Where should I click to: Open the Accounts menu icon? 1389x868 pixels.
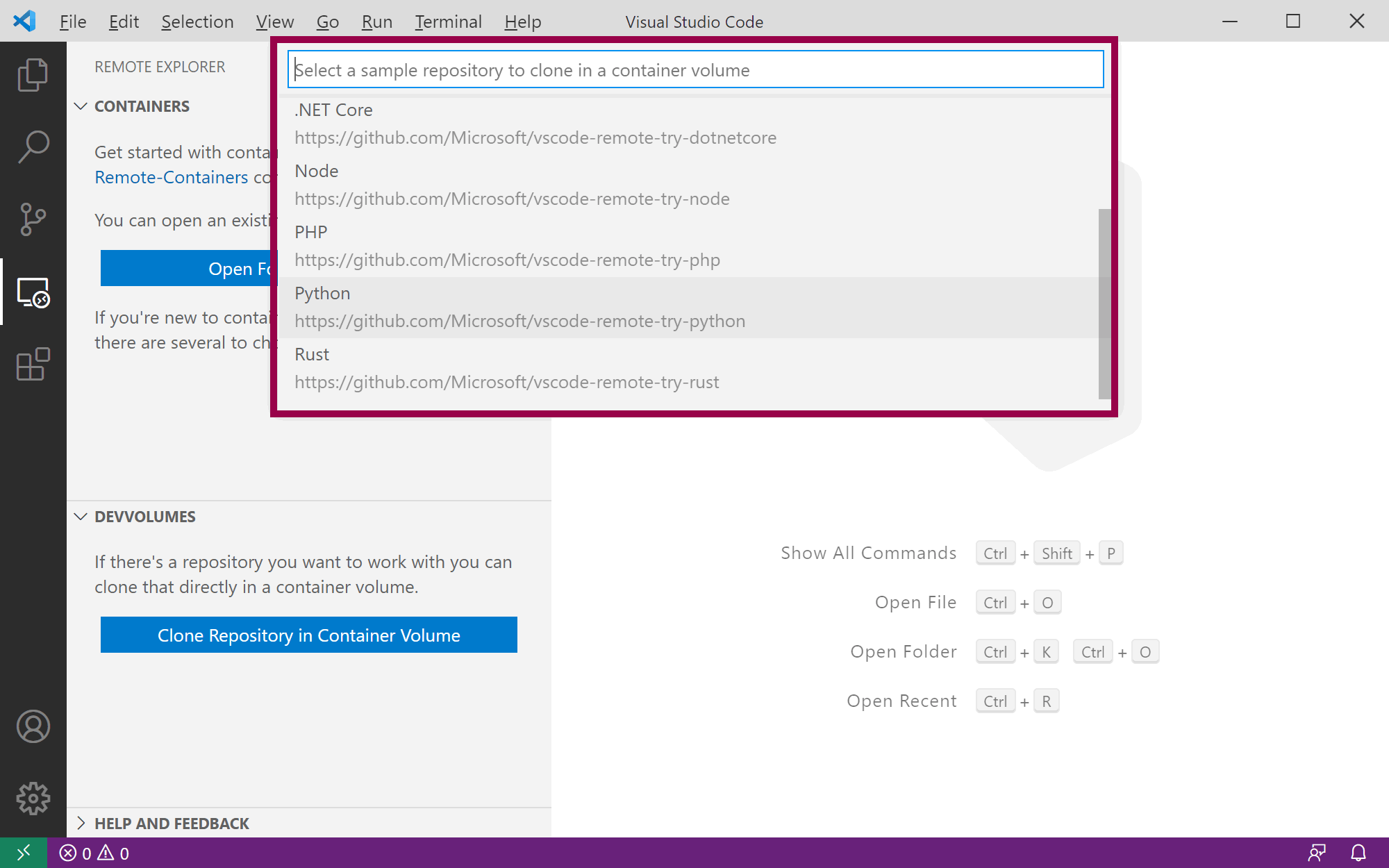33,726
